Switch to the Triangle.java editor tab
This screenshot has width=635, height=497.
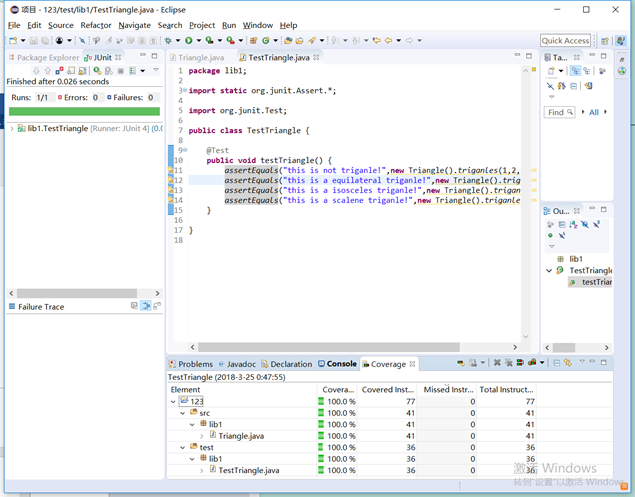point(200,57)
